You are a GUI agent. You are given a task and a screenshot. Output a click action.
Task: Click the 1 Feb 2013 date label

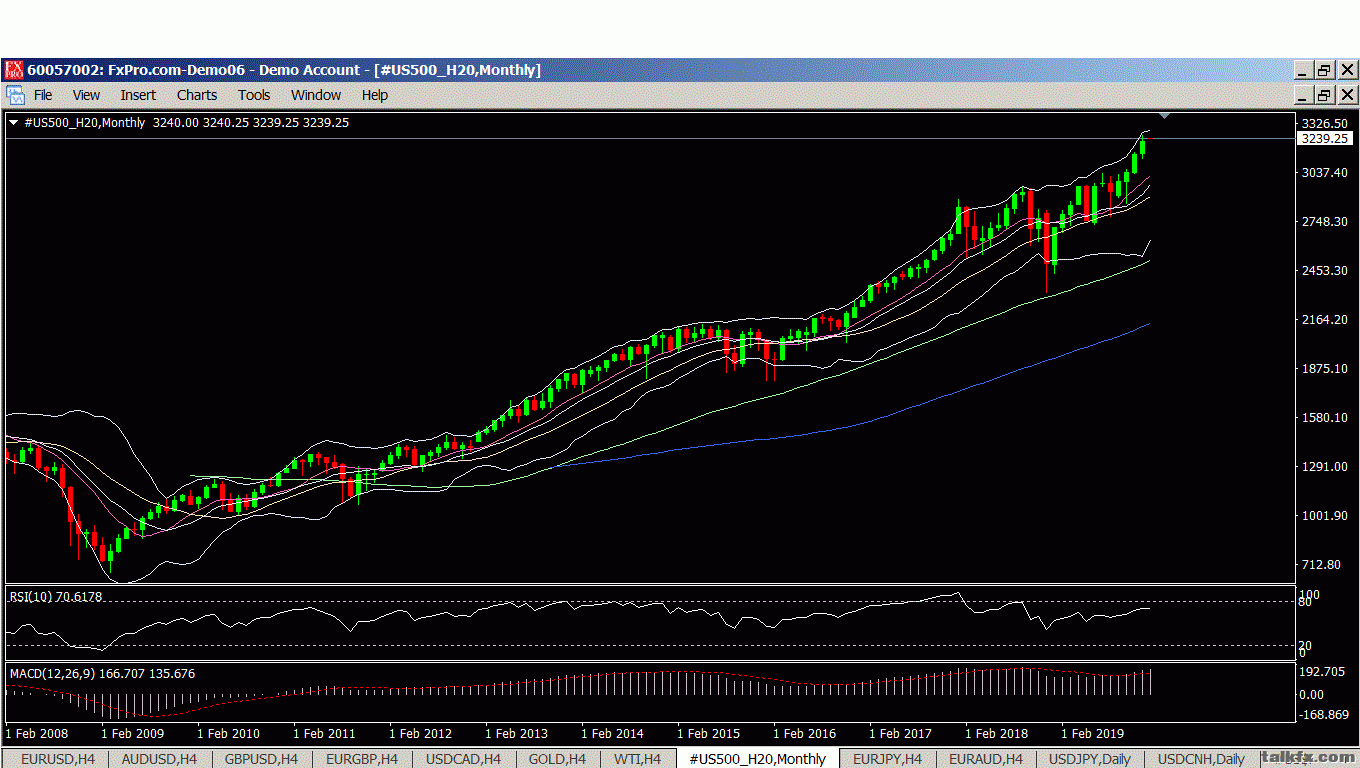(x=517, y=733)
